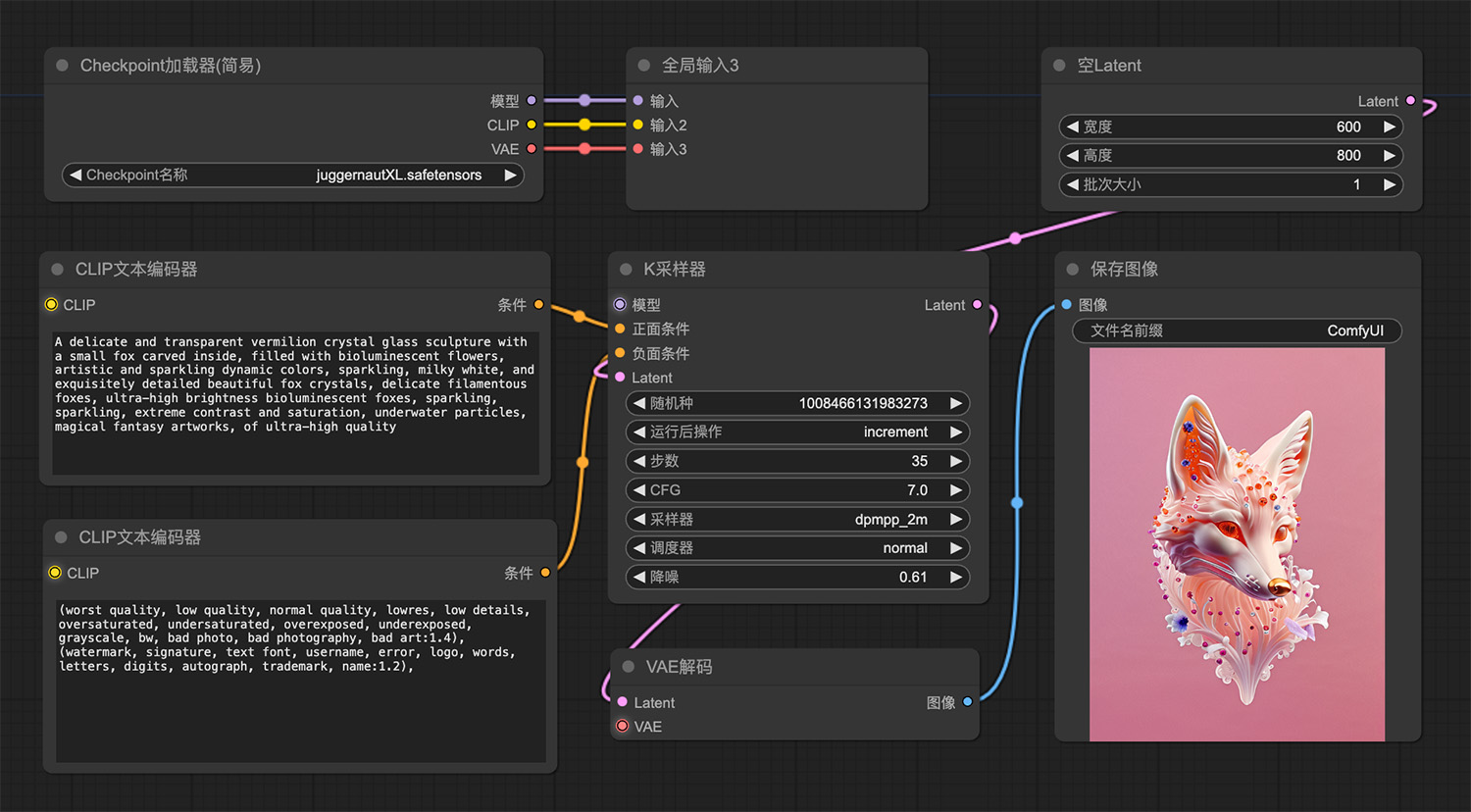Increase 步数 with its right arrow
Screen dimensions: 1471x812
coord(955,461)
